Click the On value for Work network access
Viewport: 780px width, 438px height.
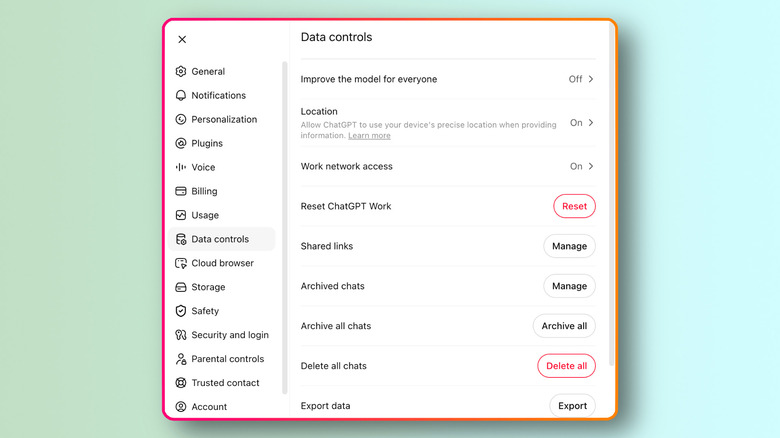[x=576, y=166]
